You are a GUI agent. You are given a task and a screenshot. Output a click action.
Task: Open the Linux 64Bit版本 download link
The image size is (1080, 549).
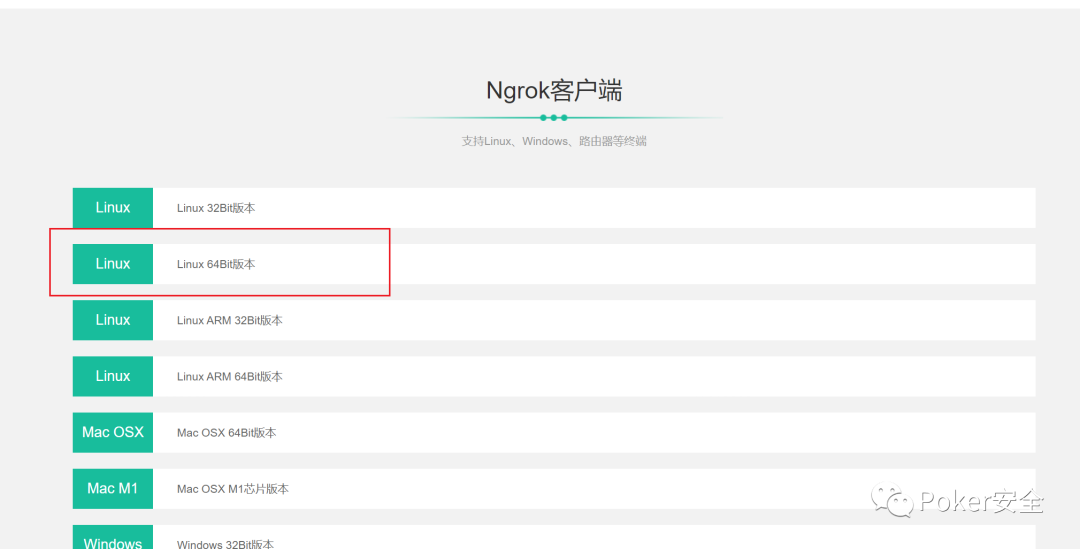pyautogui.click(x=216, y=264)
